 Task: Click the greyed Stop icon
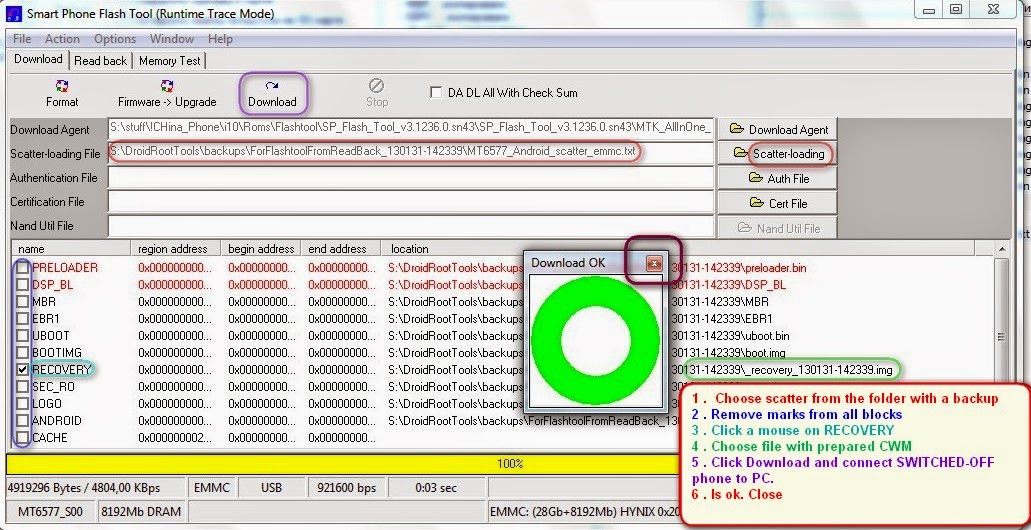(x=377, y=85)
